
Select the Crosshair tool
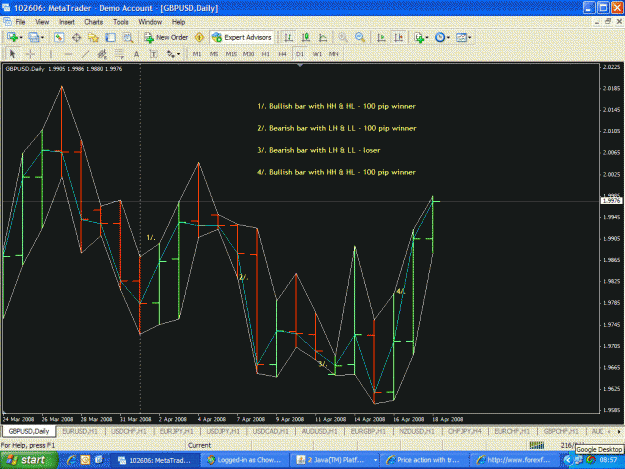click(x=30, y=54)
